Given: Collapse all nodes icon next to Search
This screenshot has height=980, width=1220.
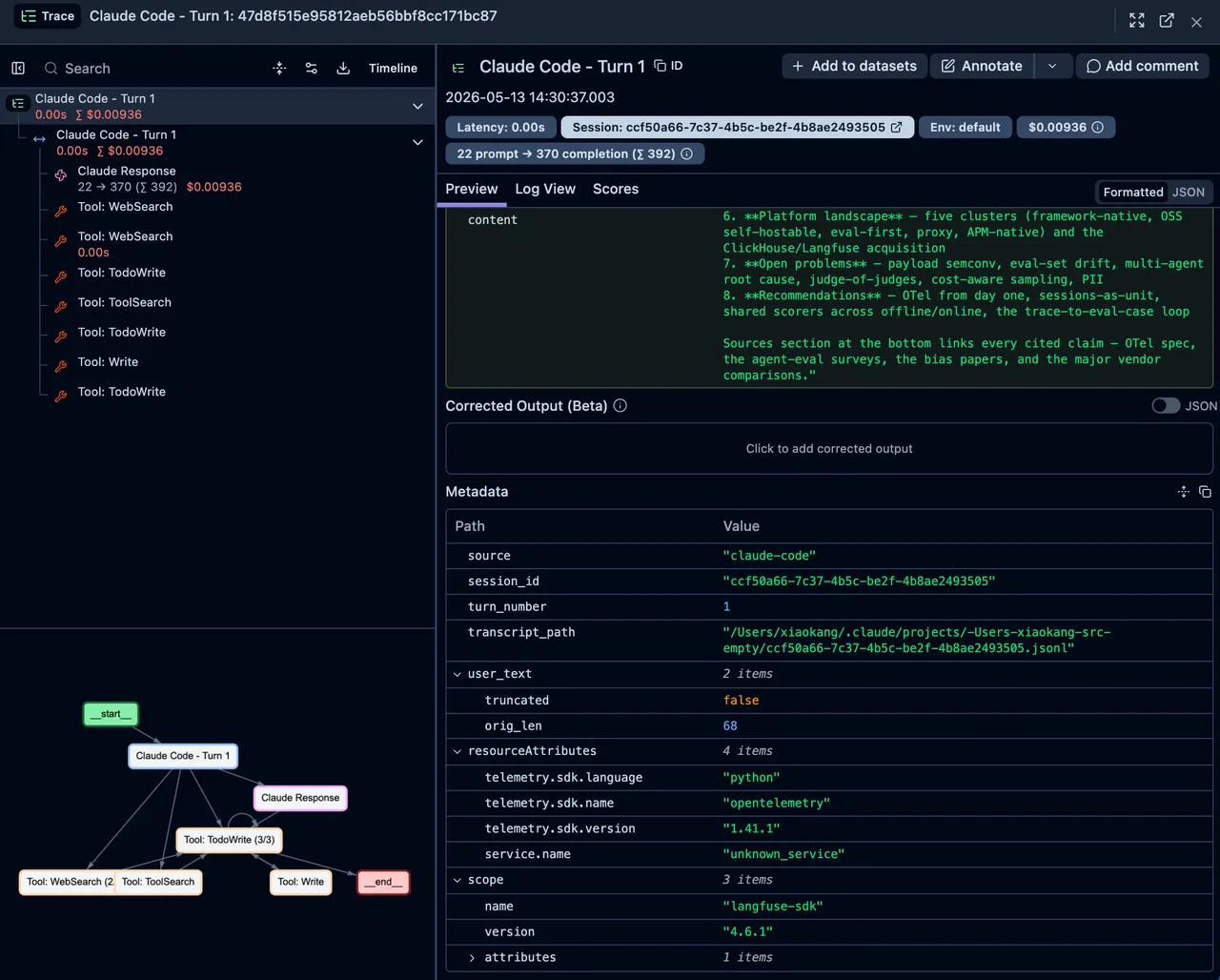Looking at the screenshot, I should 279,69.
